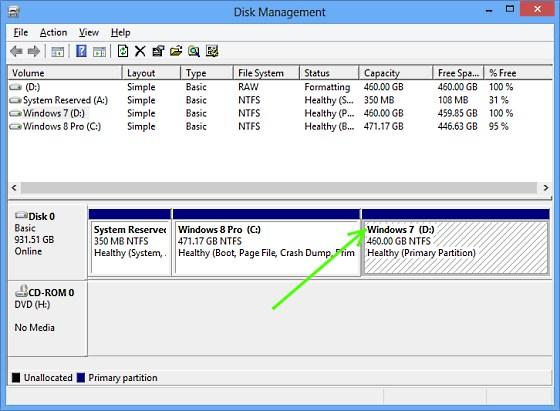Minimize the Disk Management window
Screen dimensions: 560x411
click(489, 11)
